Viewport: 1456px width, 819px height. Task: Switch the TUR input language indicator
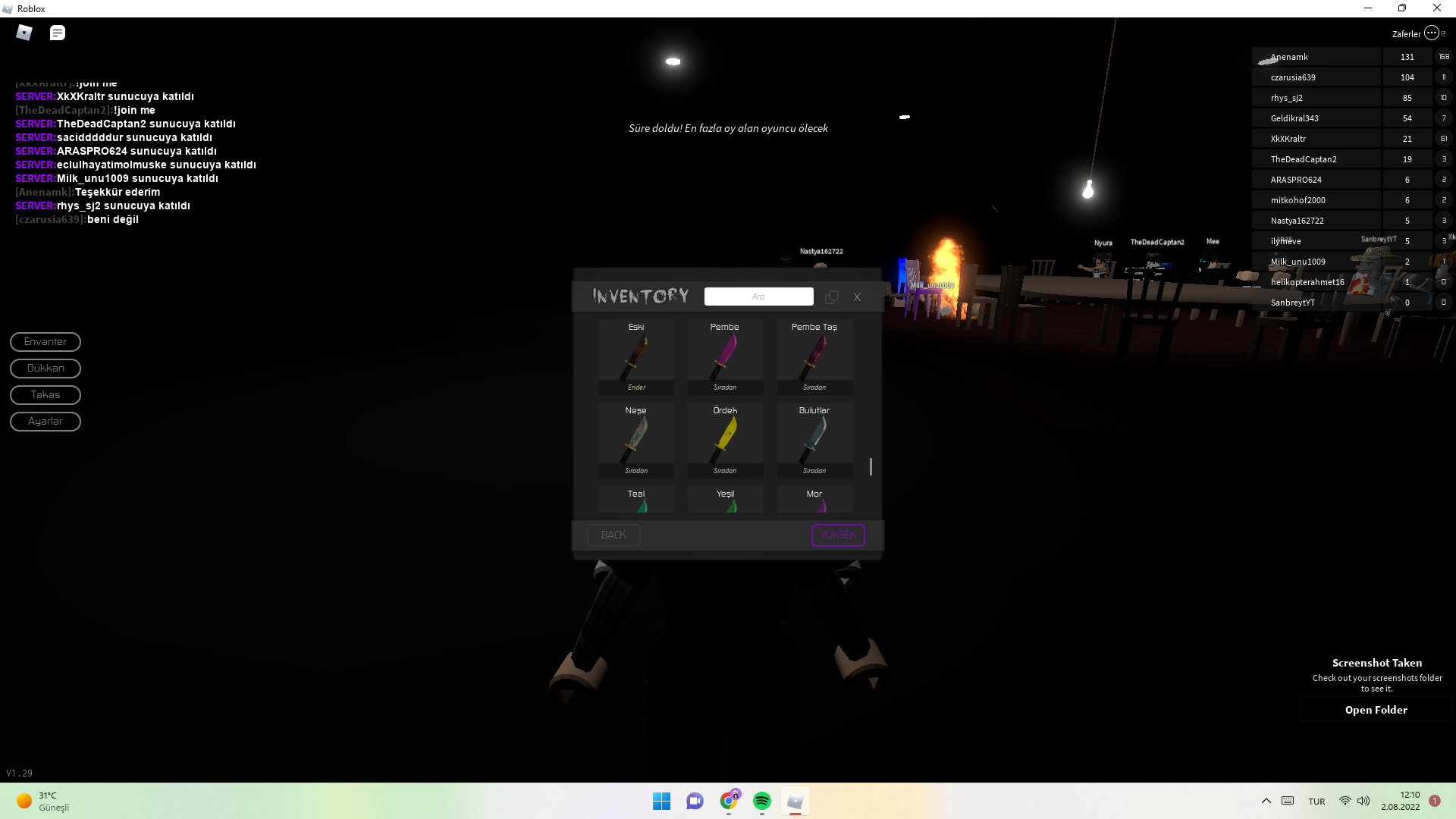(x=1316, y=802)
